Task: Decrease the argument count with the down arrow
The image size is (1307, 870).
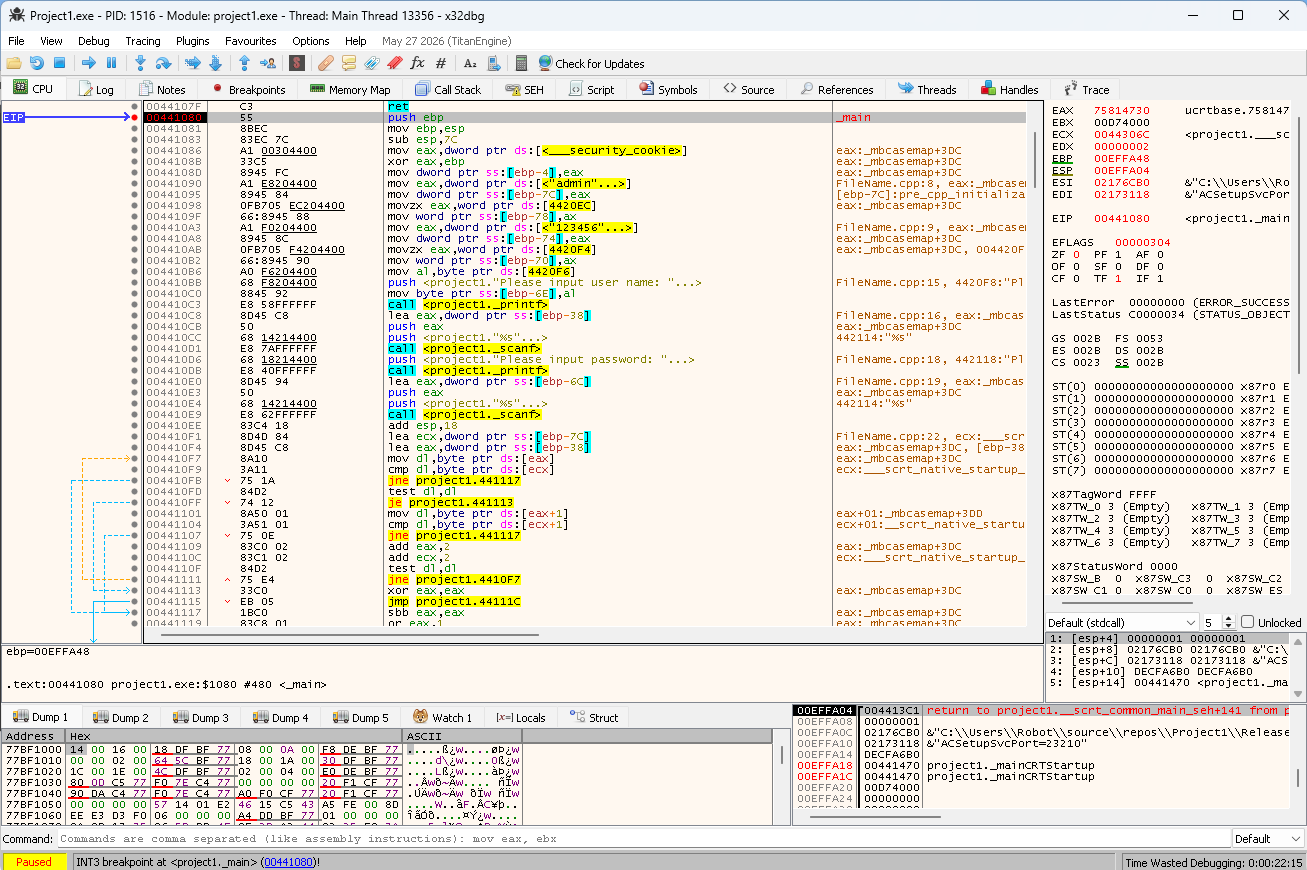Action: pyautogui.click(x=1228, y=626)
